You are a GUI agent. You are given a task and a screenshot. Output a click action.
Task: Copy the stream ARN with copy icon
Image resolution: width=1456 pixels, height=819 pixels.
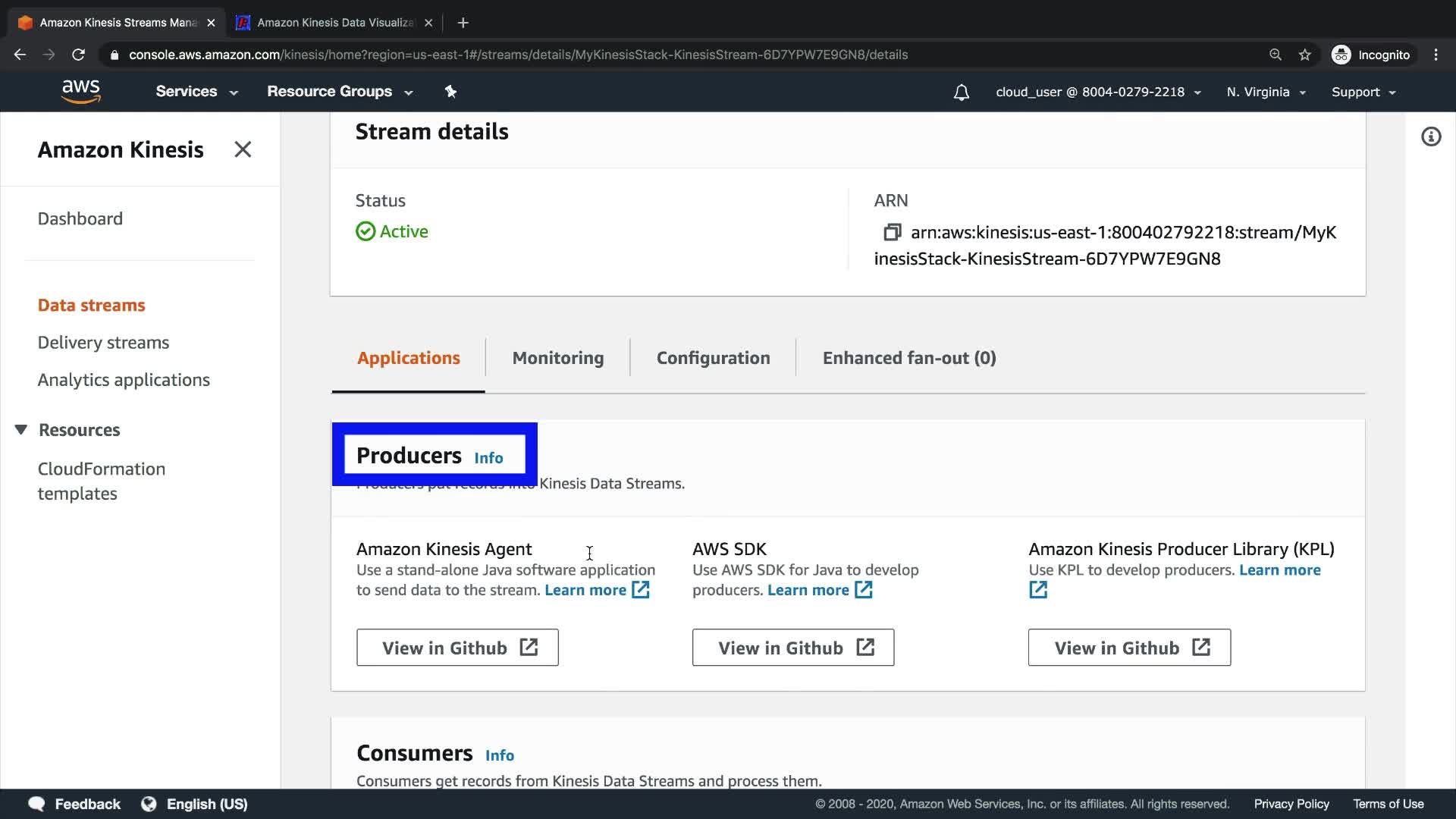click(892, 232)
